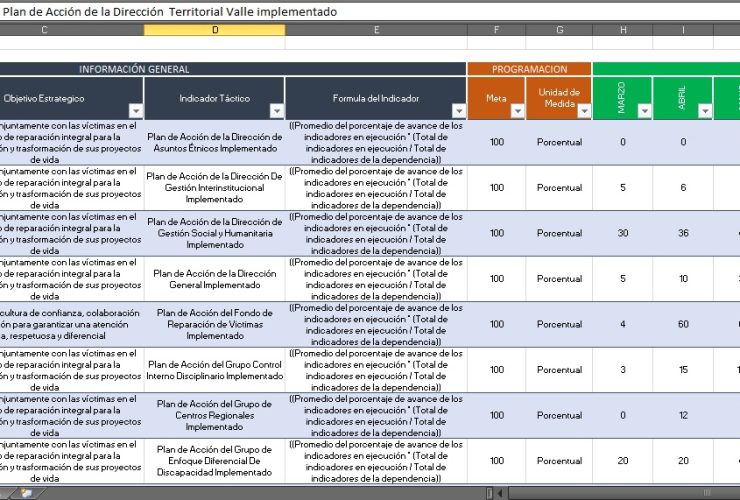Select Abril value 15 in Control Interno Disciplinario row
Viewport: 740px width, 500px height.
(683, 370)
